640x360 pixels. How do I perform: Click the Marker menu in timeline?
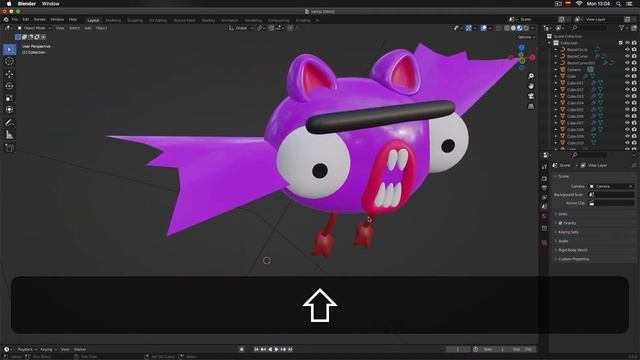(x=80, y=349)
